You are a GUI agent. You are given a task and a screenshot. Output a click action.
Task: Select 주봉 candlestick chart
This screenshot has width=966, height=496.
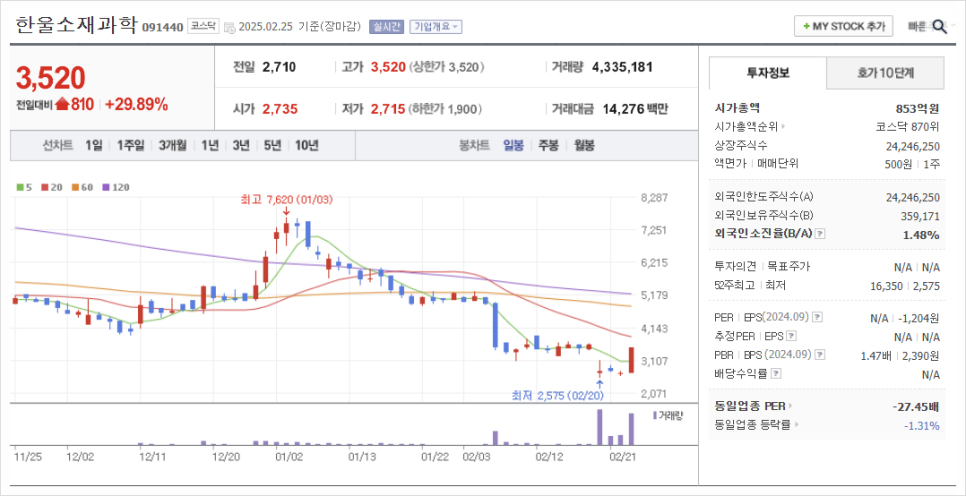click(x=548, y=145)
